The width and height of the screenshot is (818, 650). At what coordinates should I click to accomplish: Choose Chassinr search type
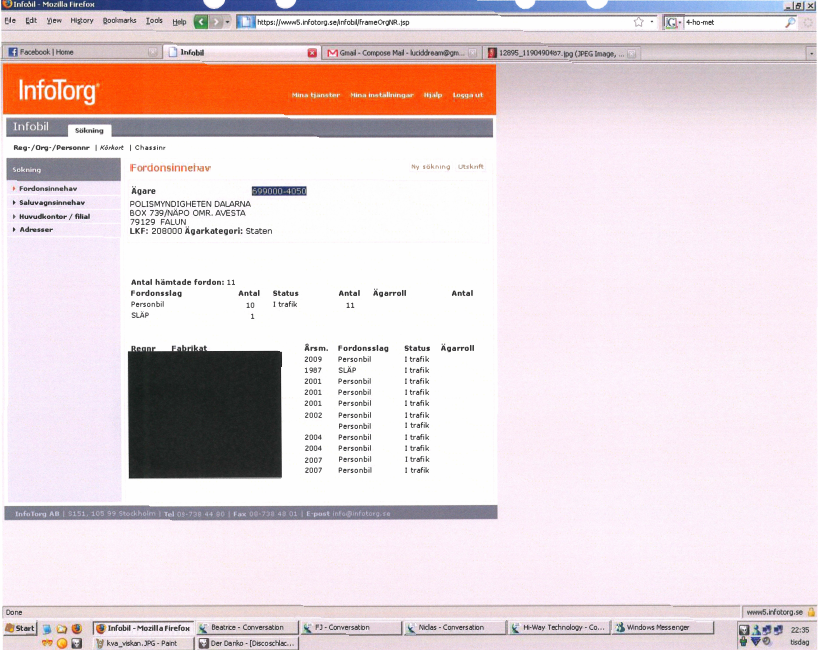point(150,148)
